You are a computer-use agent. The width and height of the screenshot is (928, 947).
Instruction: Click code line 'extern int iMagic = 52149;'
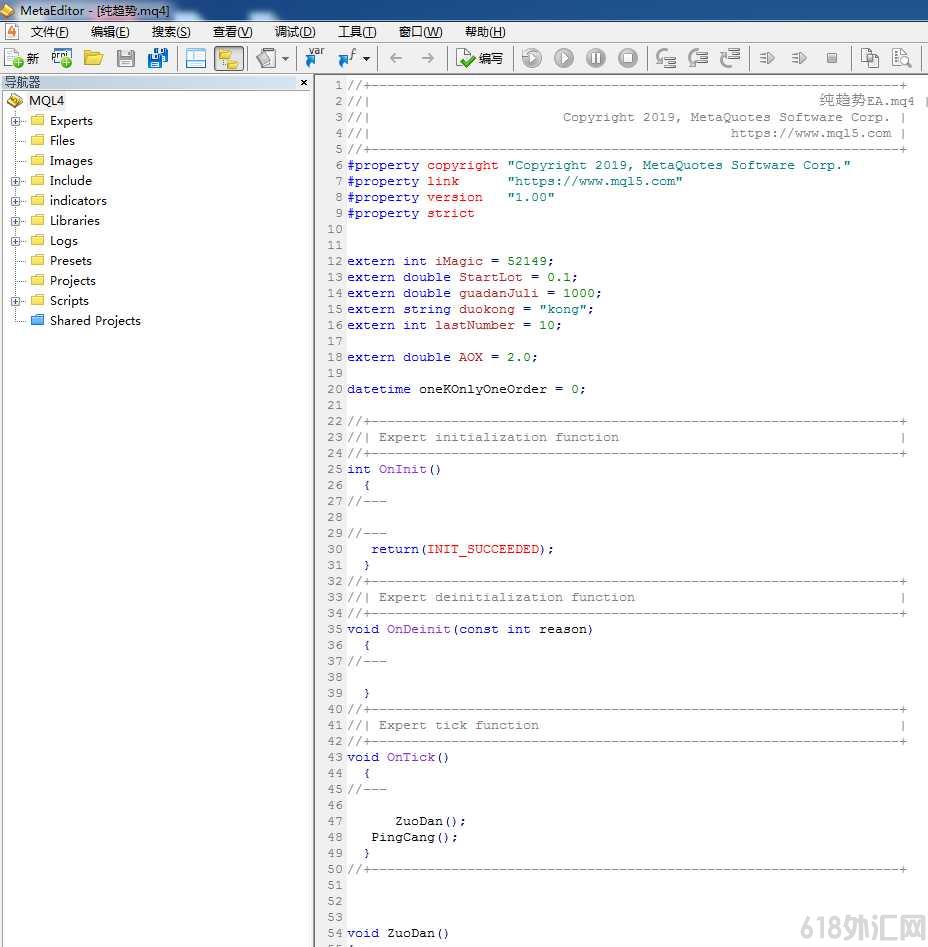coord(450,261)
